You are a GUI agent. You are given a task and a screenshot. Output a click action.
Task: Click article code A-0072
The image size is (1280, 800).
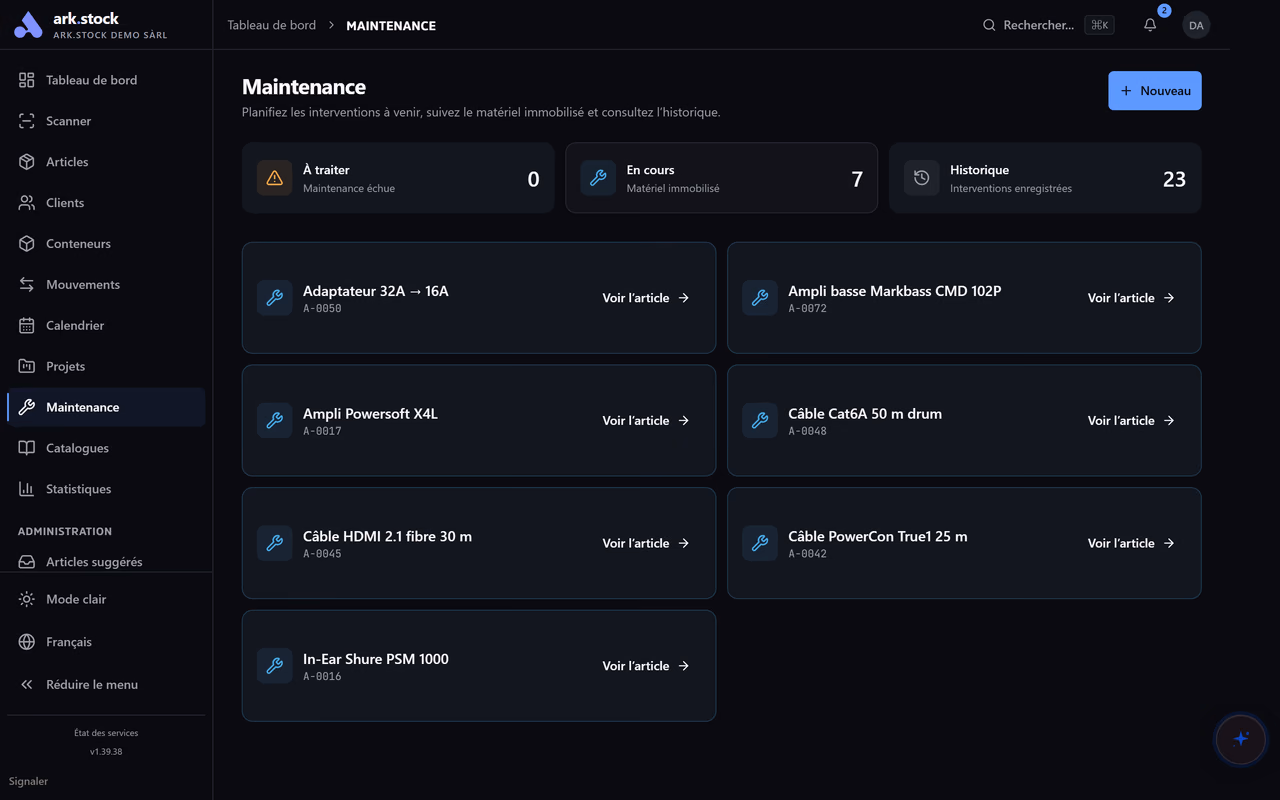click(x=807, y=309)
